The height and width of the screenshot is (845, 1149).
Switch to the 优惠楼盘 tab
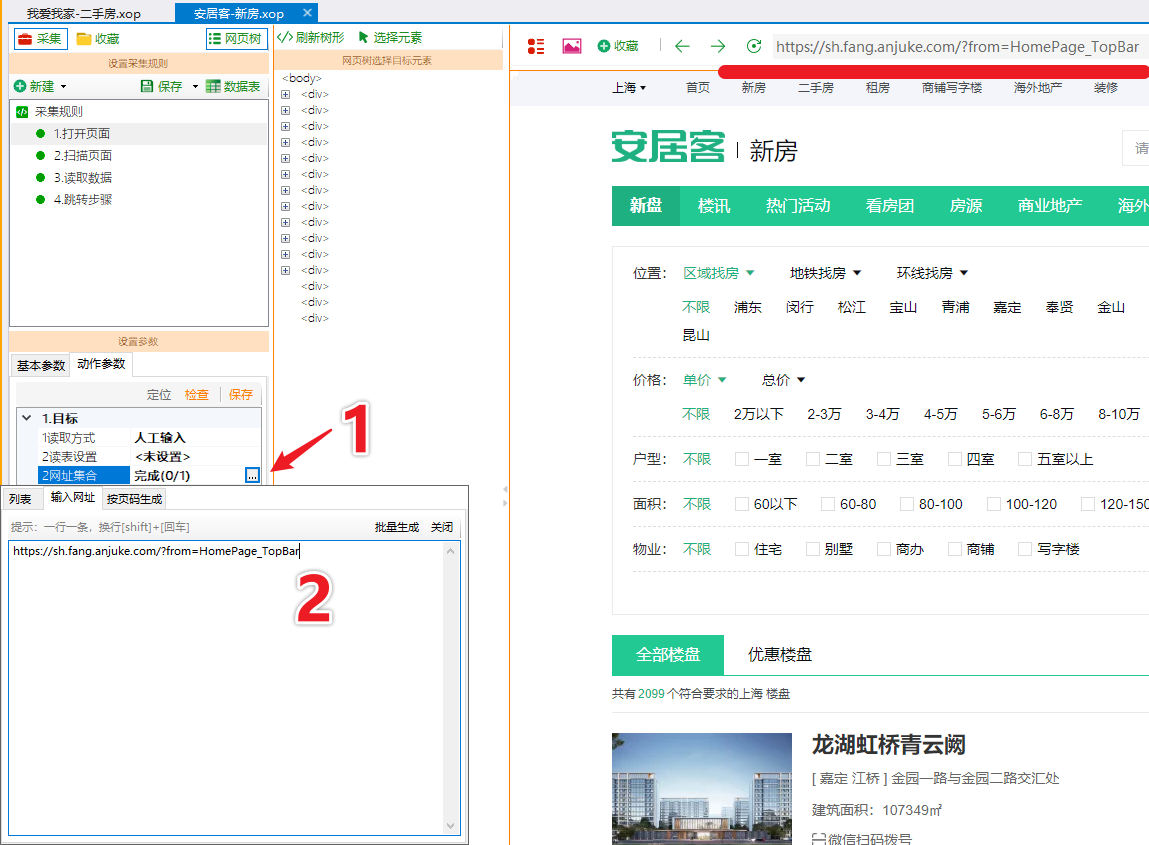[x=780, y=654]
